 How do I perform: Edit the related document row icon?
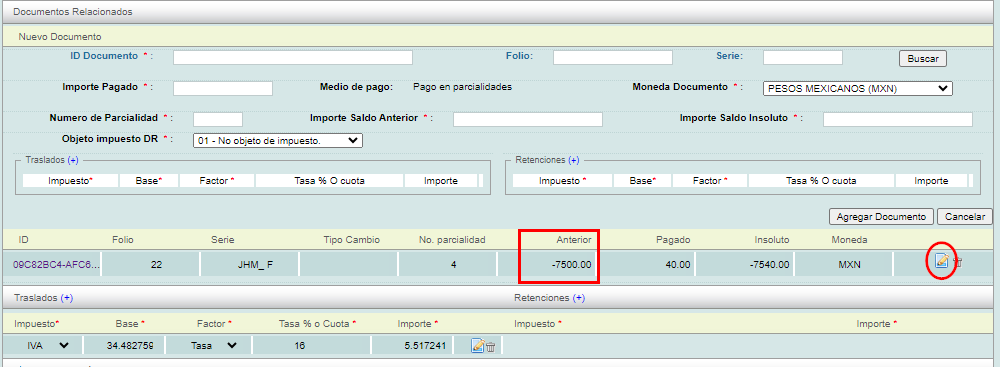941,260
